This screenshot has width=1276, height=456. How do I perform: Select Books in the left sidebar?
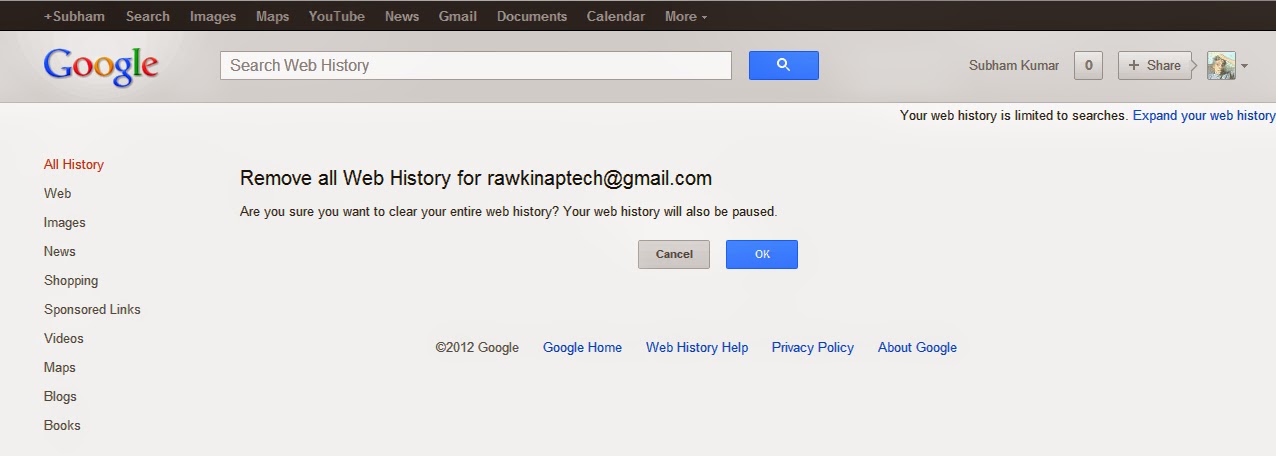click(62, 425)
